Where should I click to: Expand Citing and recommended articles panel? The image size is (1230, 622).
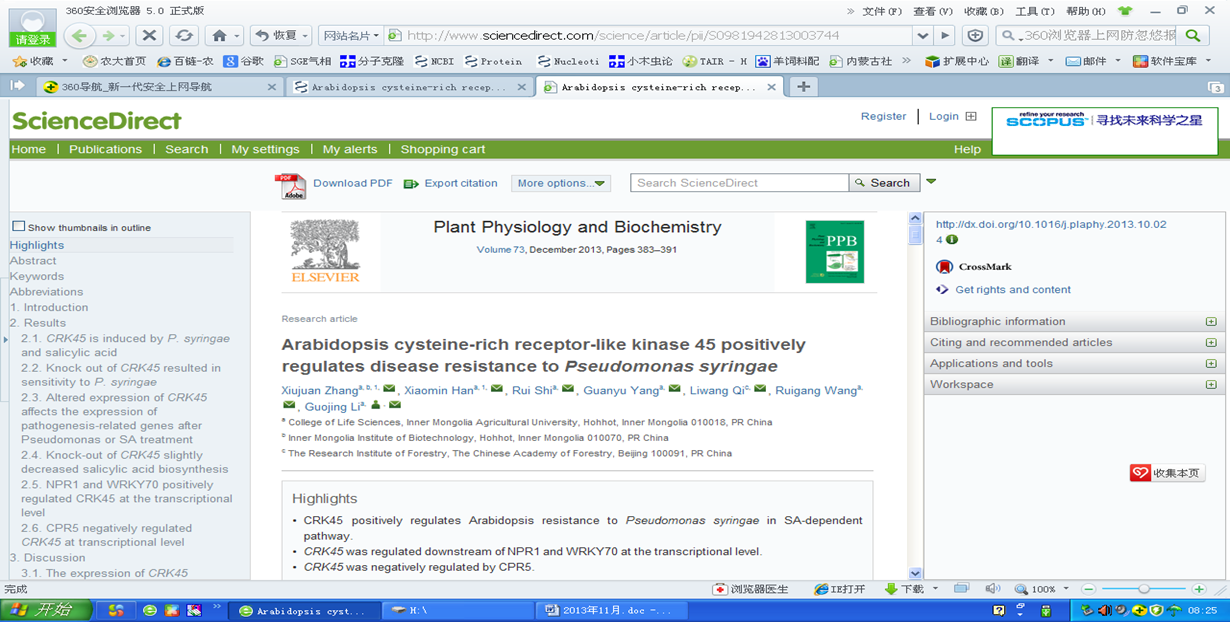(x=1211, y=343)
